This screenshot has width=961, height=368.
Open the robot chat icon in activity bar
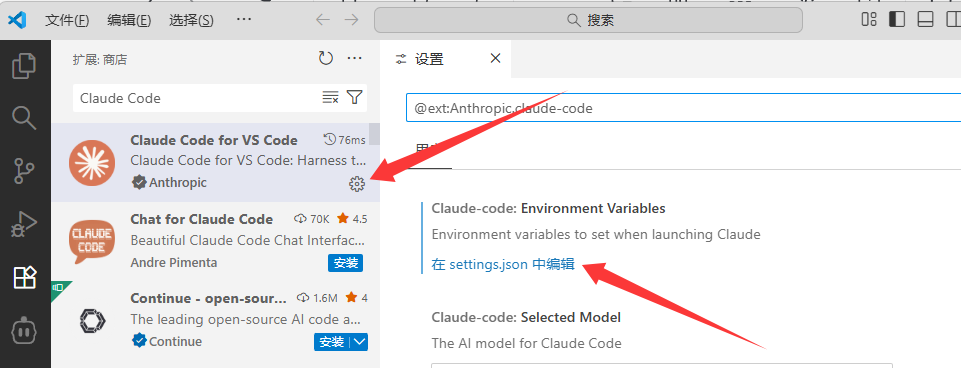point(25,331)
